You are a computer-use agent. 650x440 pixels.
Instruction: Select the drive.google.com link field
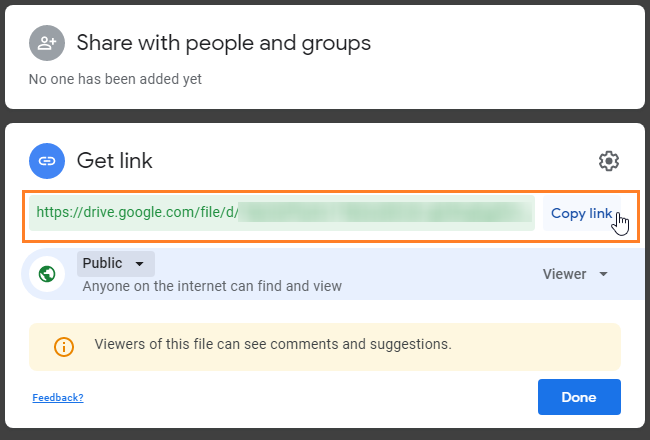(x=281, y=213)
